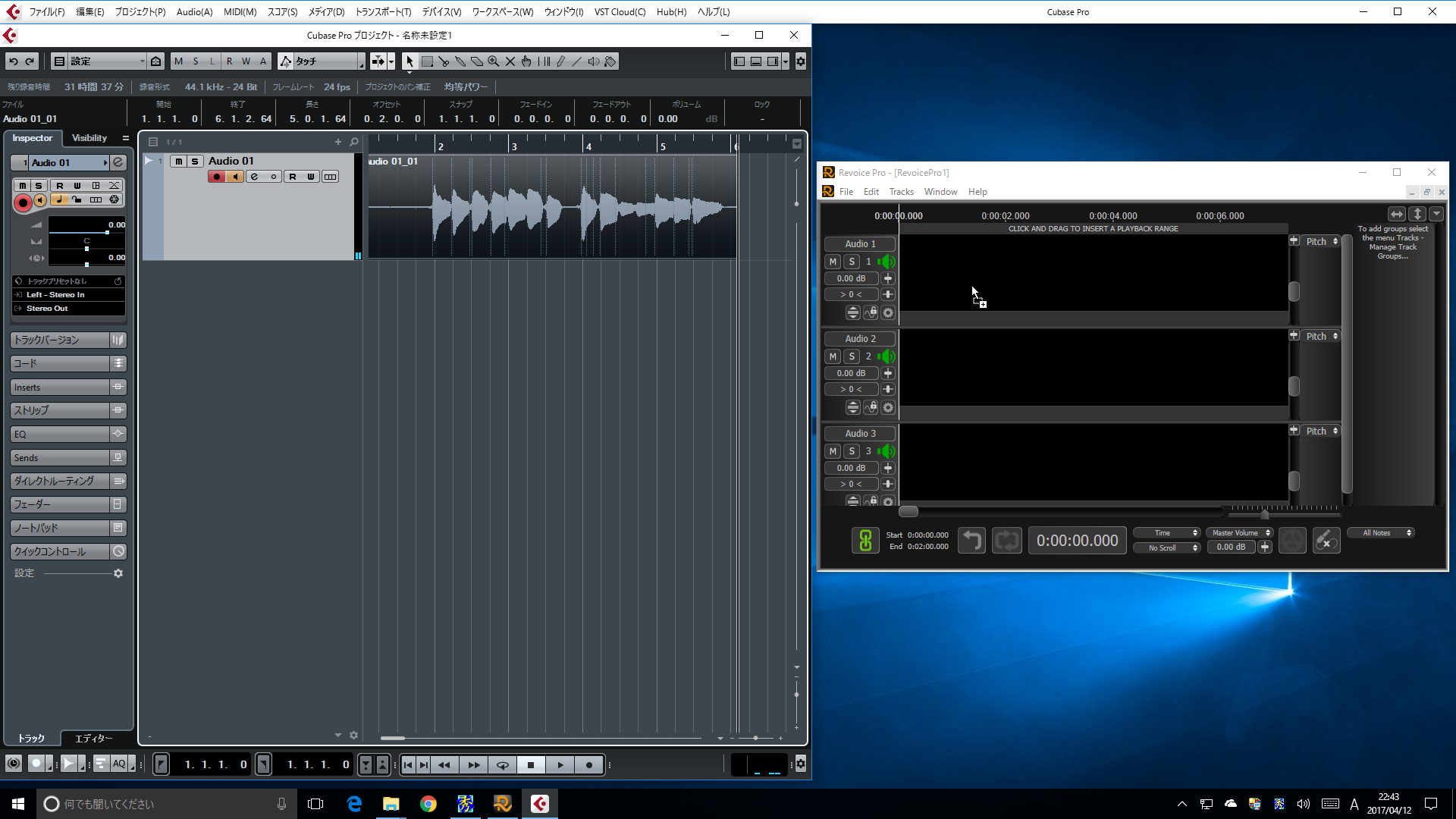Select the Time Warp tool in Cubase
The height and width of the screenshot is (819, 1456).
point(544,61)
